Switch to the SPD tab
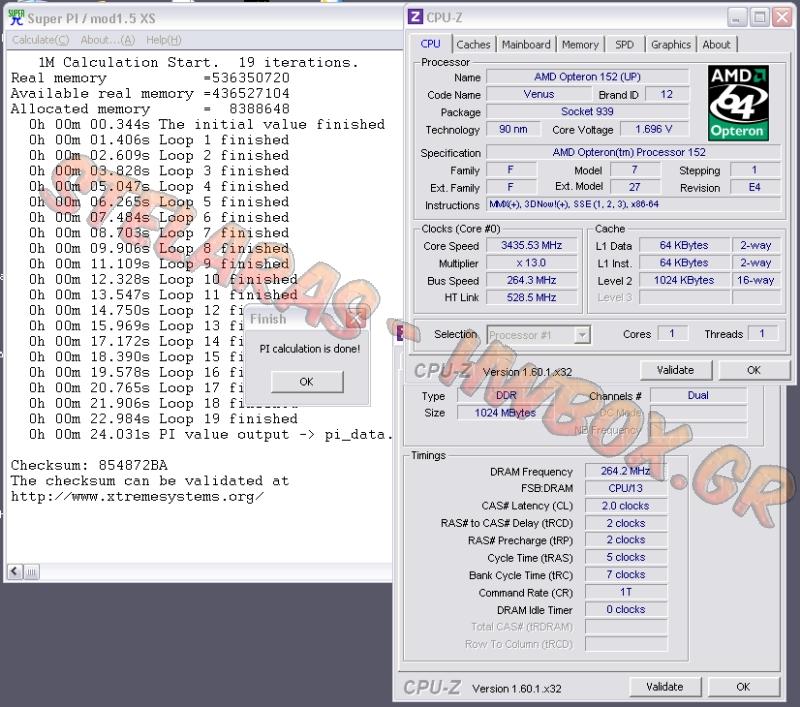Screen dimensions: 800x707 [624, 44]
